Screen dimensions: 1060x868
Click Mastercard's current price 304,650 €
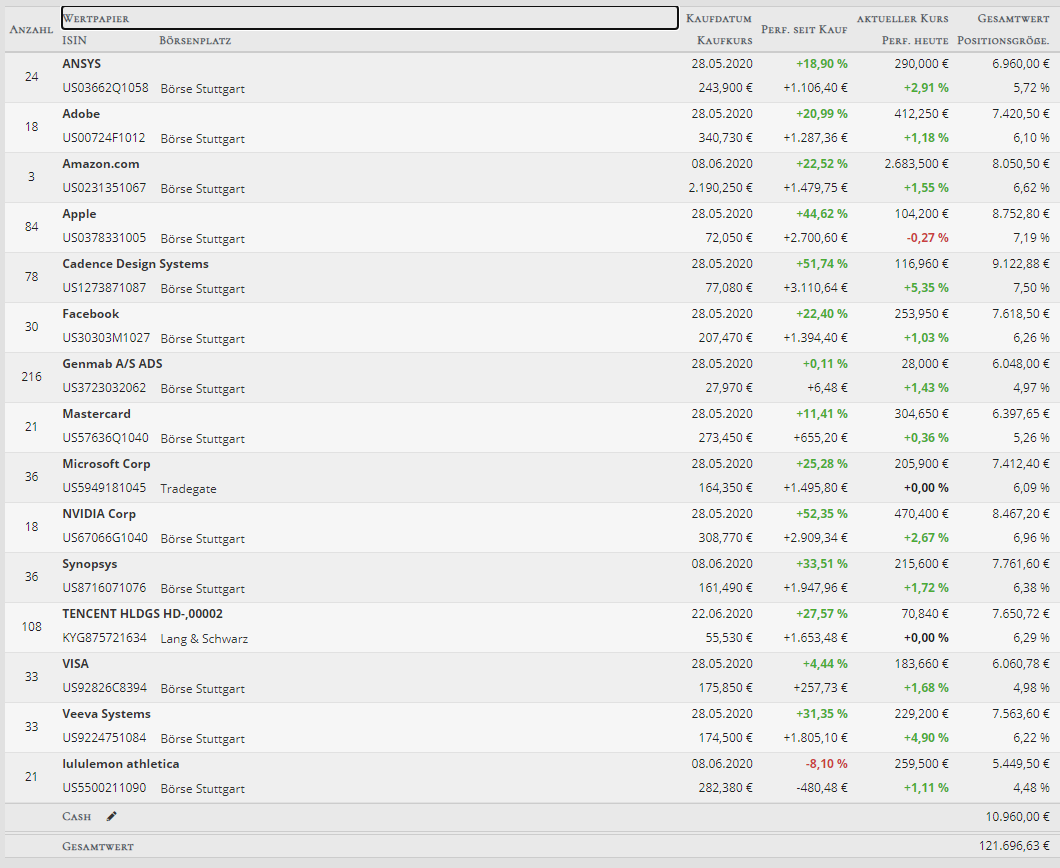click(x=921, y=414)
